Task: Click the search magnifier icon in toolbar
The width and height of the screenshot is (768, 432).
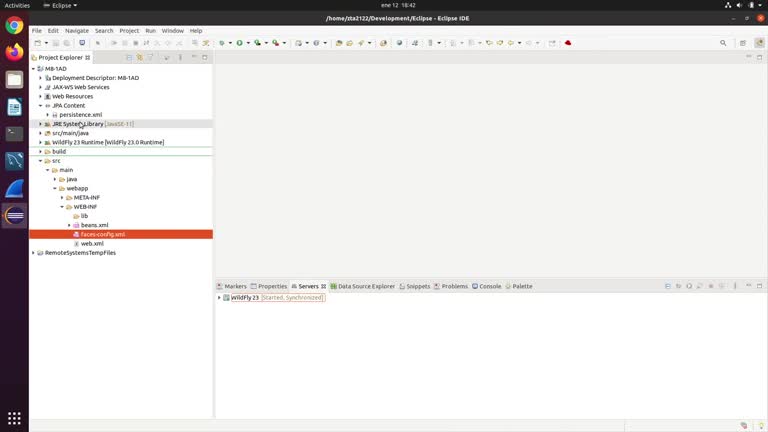Action: [x=723, y=43]
